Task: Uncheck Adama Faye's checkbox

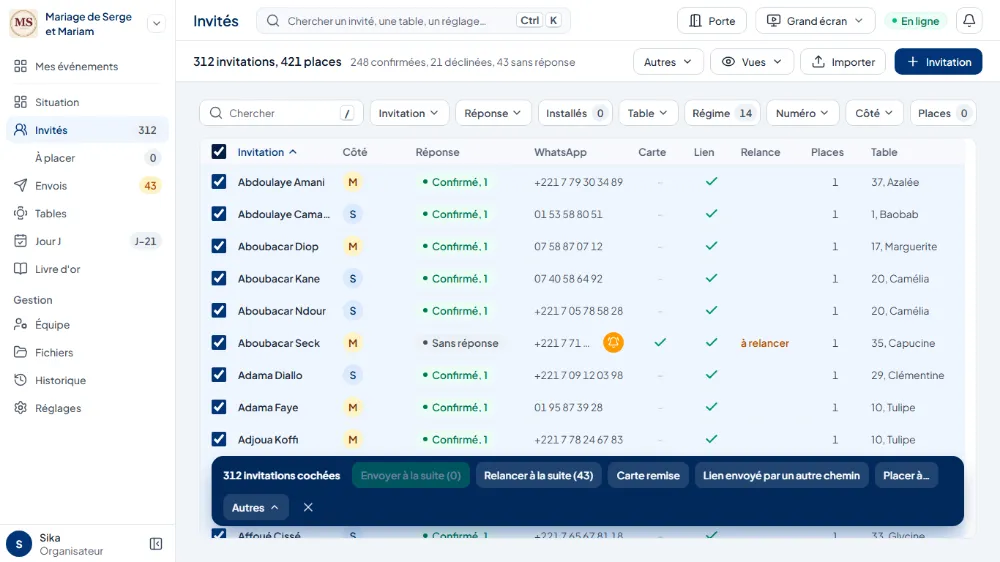Action: click(x=219, y=407)
